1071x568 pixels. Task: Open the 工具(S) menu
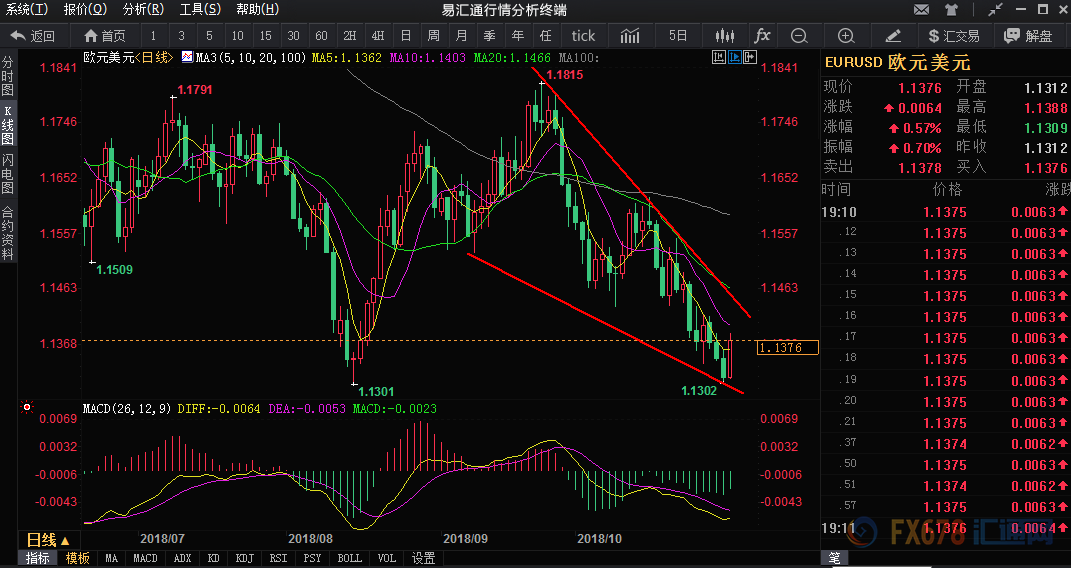pos(200,10)
